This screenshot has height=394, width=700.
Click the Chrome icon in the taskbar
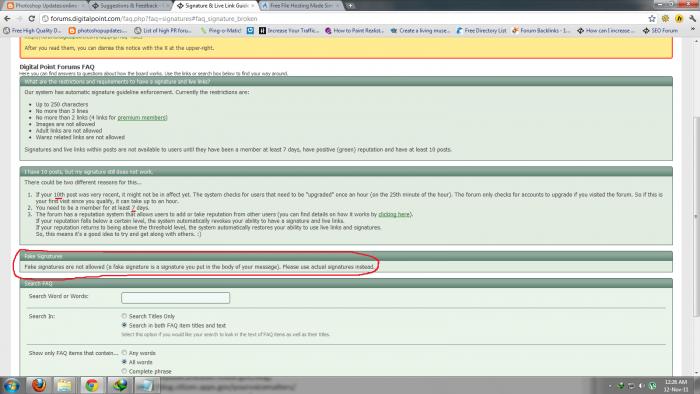point(92,385)
